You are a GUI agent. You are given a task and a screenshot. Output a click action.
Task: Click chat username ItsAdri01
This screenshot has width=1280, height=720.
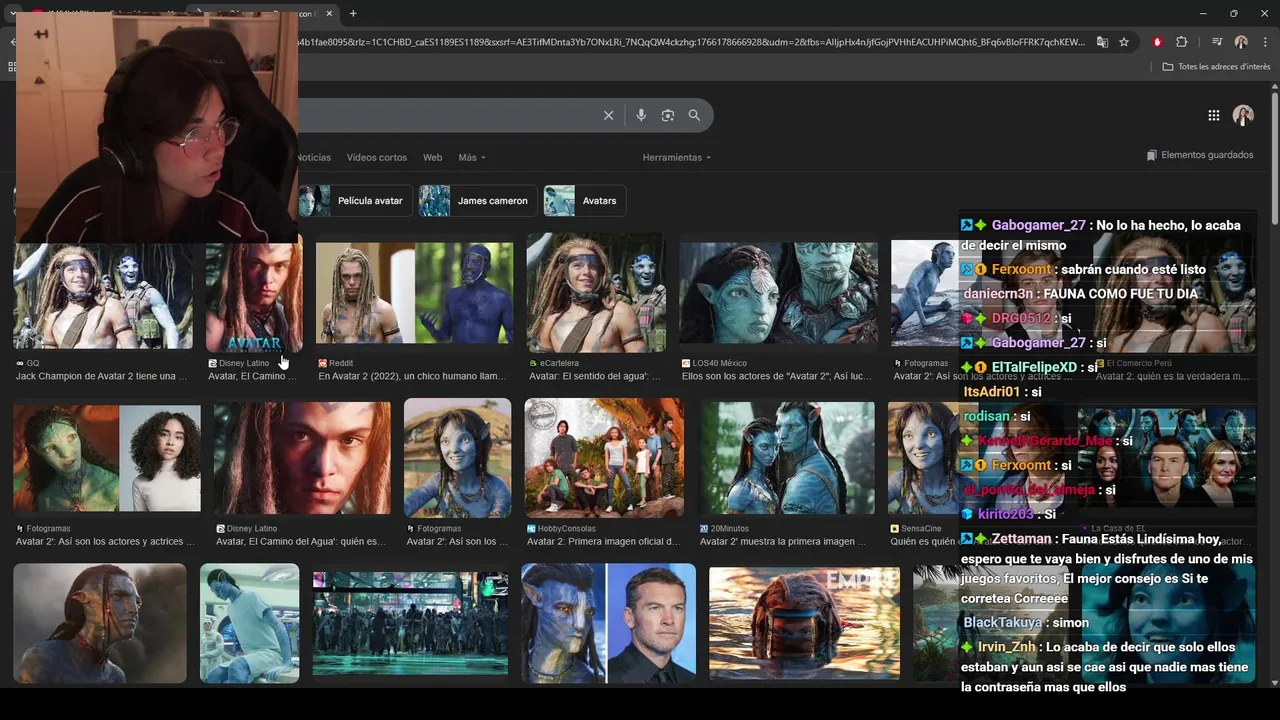992,392
